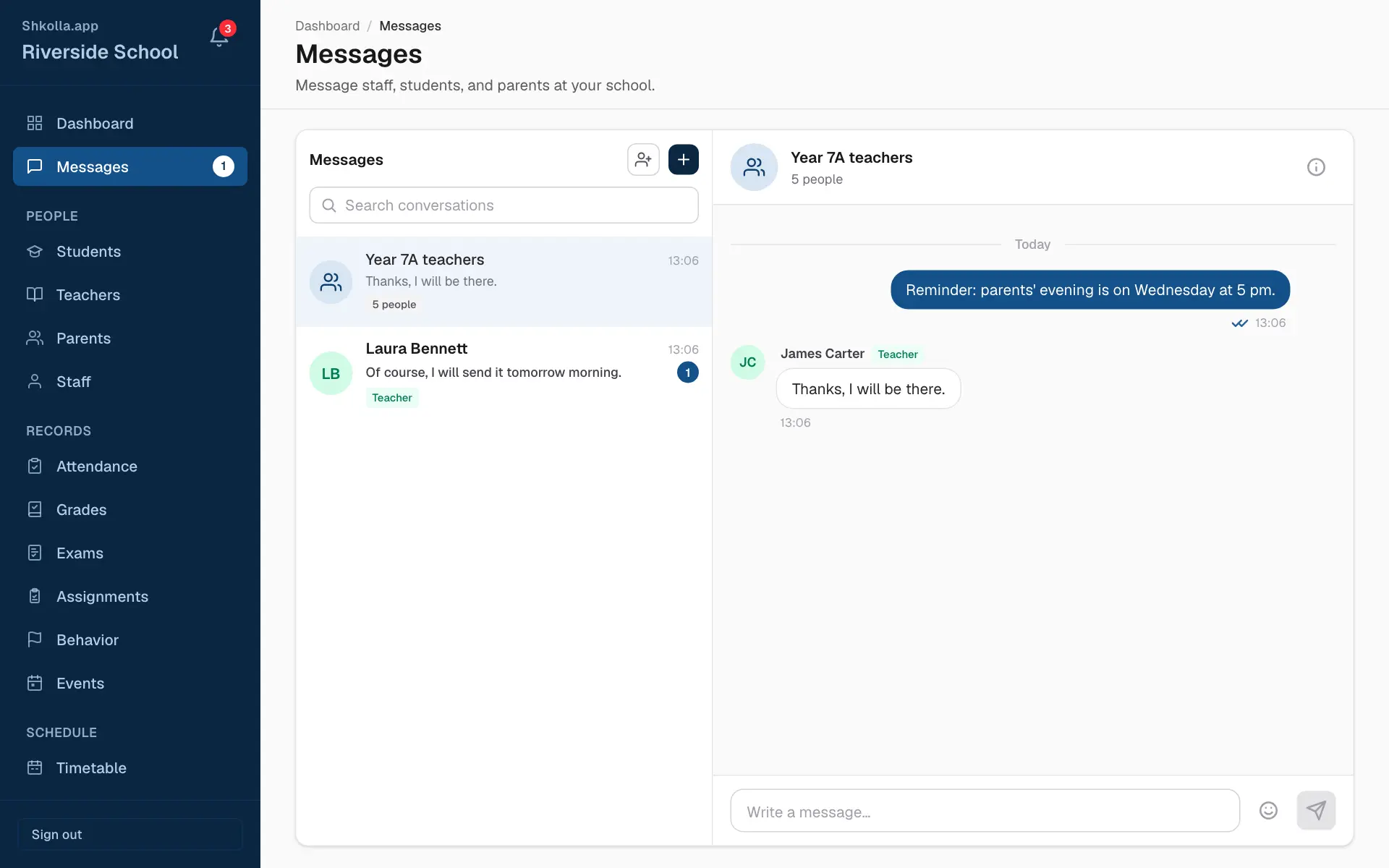This screenshot has width=1389, height=868.
Task: Click the Write a message input
Action: click(x=985, y=811)
